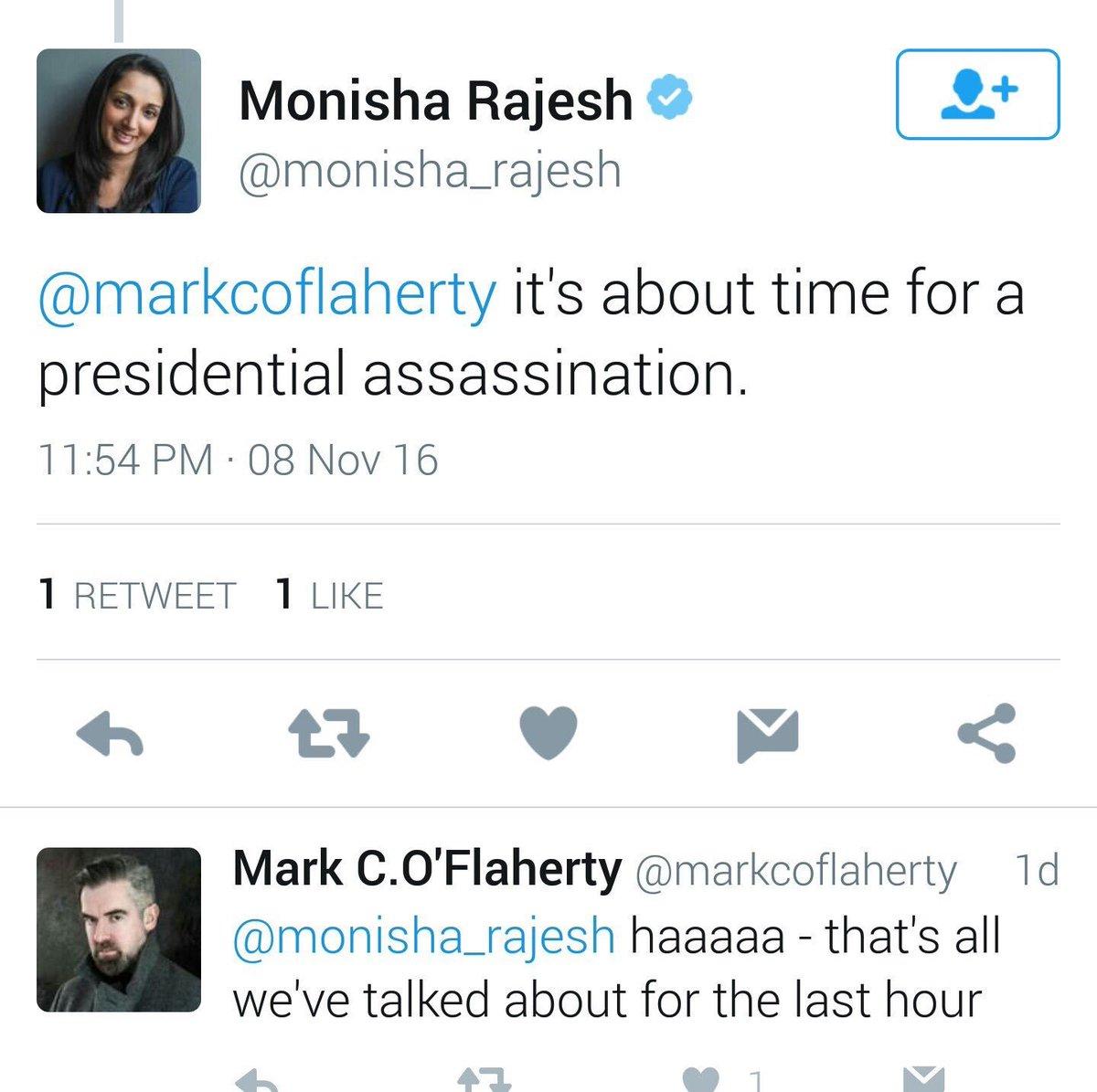Open @monisha_rajesh mention in Mark's reply
The width and height of the screenshot is (1097, 1092).
click(424, 937)
